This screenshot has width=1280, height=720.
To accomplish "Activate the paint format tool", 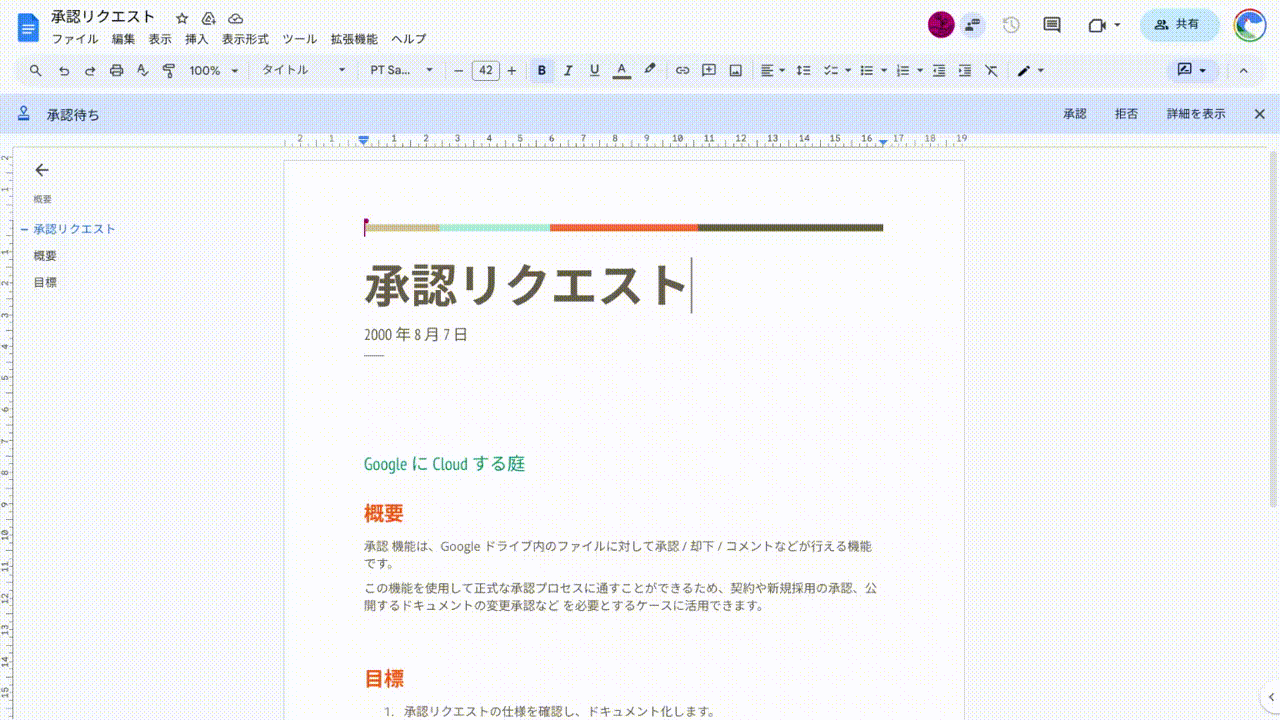I will [x=168, y=70].
